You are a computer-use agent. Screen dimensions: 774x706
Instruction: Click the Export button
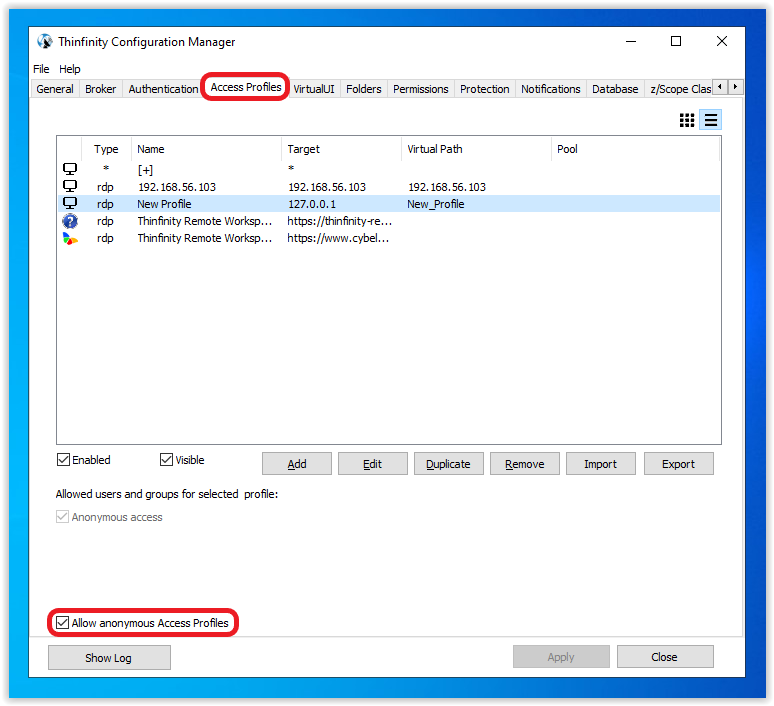pyautogui.click(x=679, y=464)
